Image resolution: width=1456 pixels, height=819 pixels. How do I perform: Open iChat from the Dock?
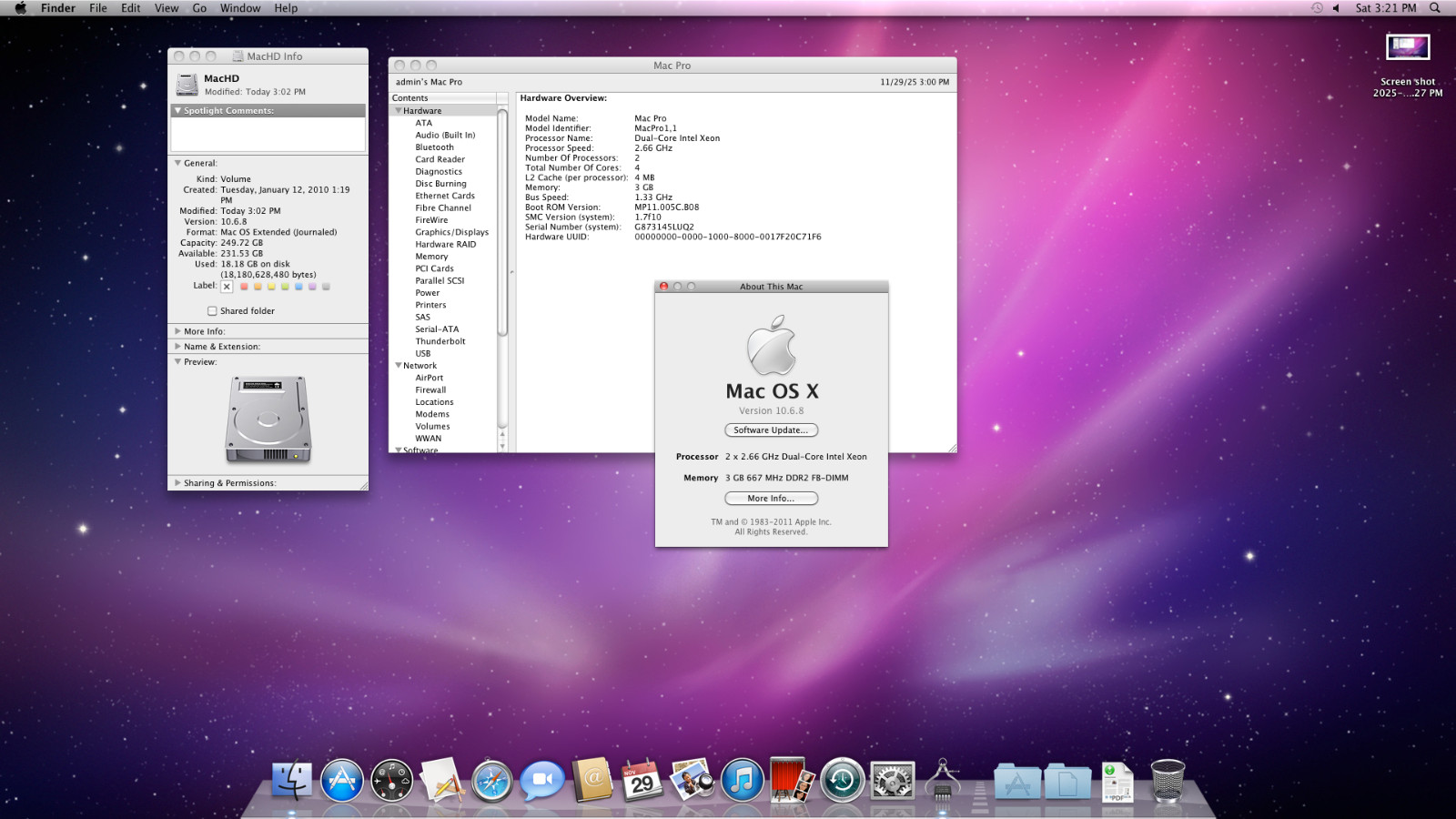[x=542, y=781]
